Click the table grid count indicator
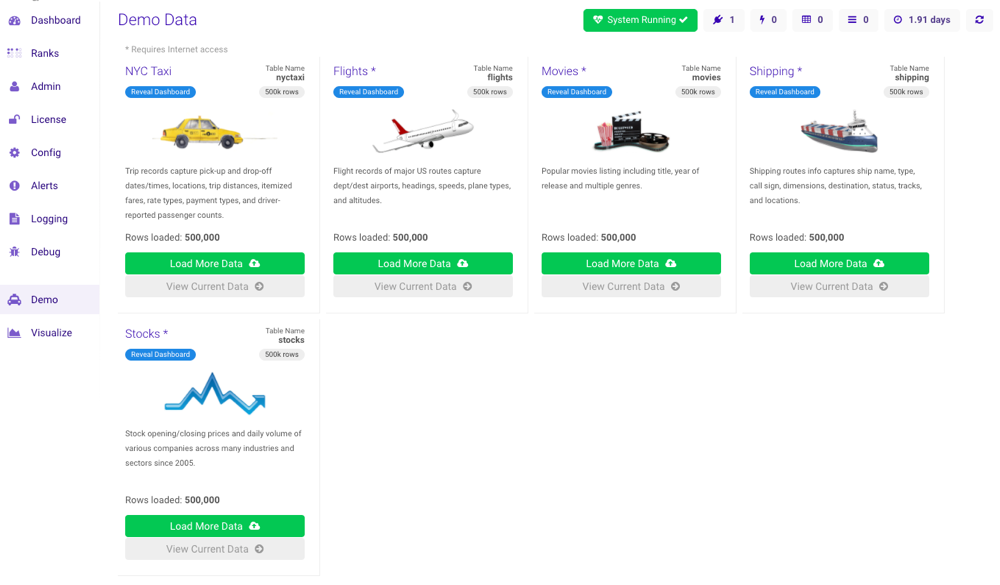Viewport: 1000px width, 585px height. tap(812, 20)
